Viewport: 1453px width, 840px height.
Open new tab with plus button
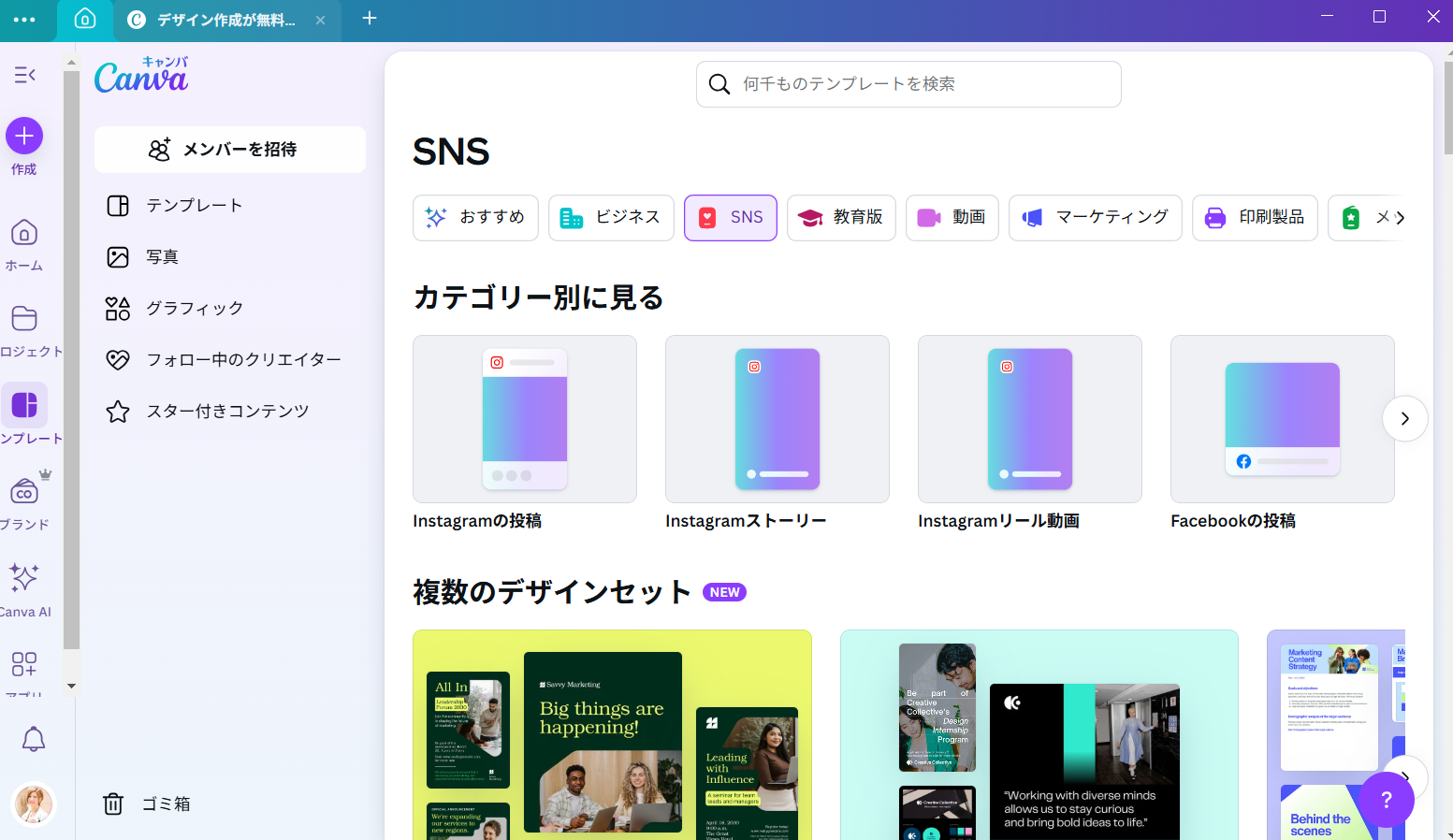pos(370,19)
